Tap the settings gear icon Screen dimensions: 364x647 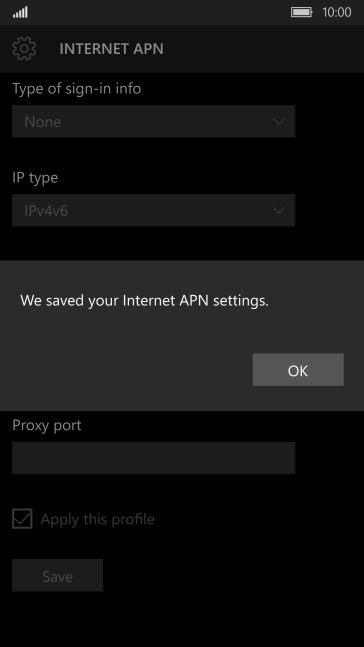click(x=24, y=49)
